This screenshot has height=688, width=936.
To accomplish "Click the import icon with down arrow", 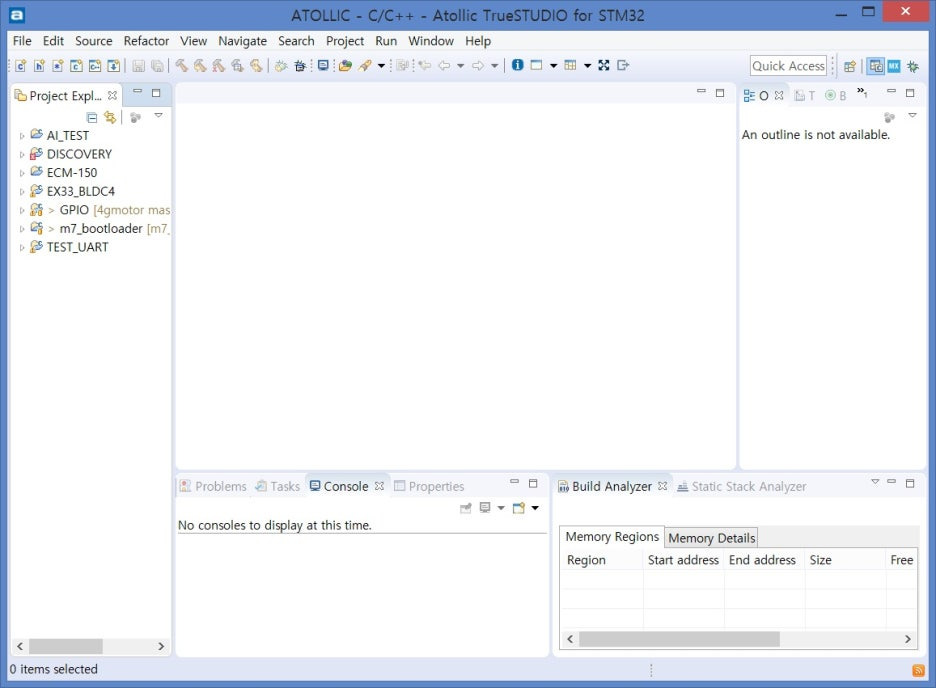I will click(x=113, y=66).
